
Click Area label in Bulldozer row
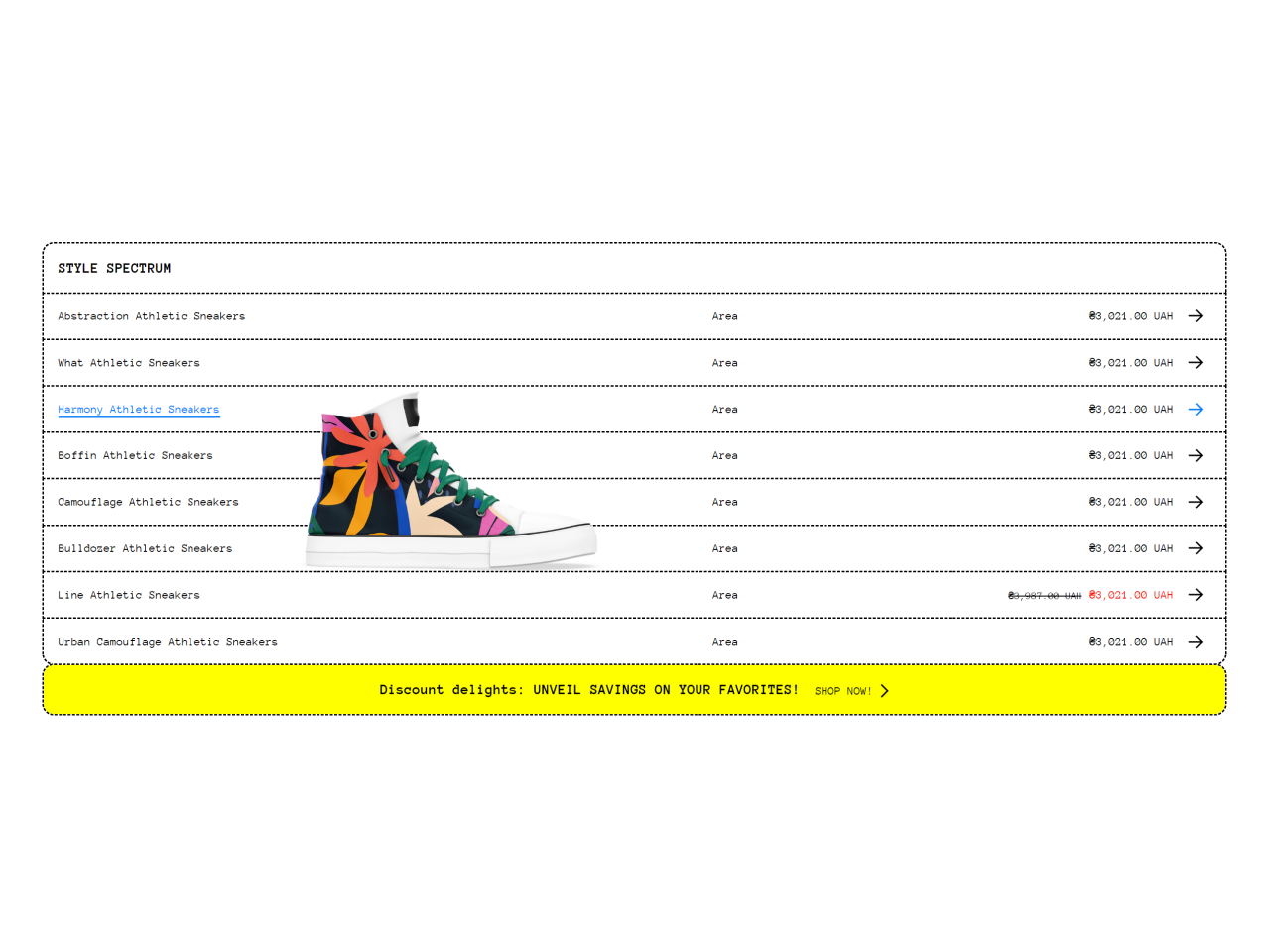click(x=725, y=548)
